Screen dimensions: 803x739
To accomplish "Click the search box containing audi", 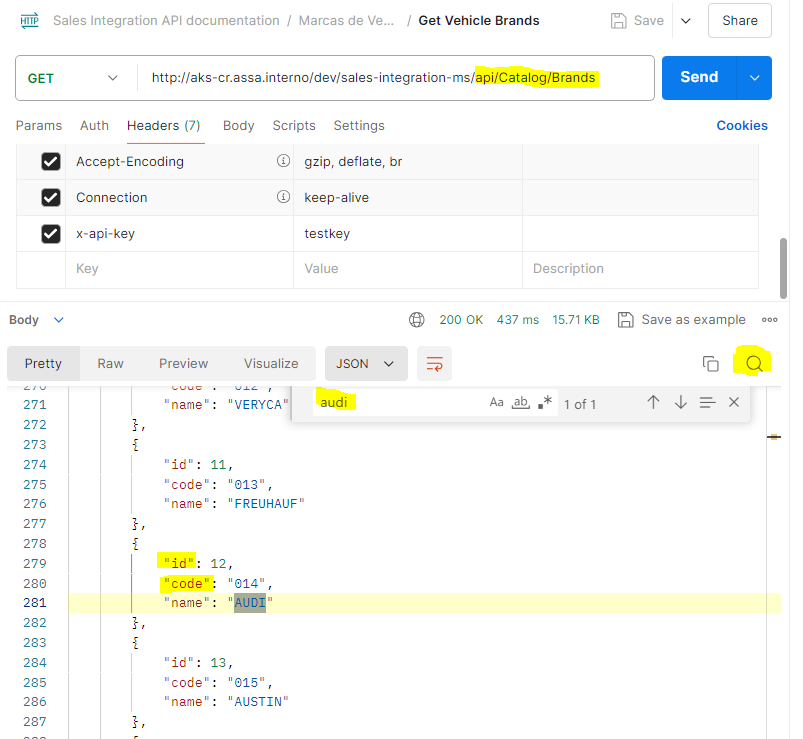I will click(399, 403).
